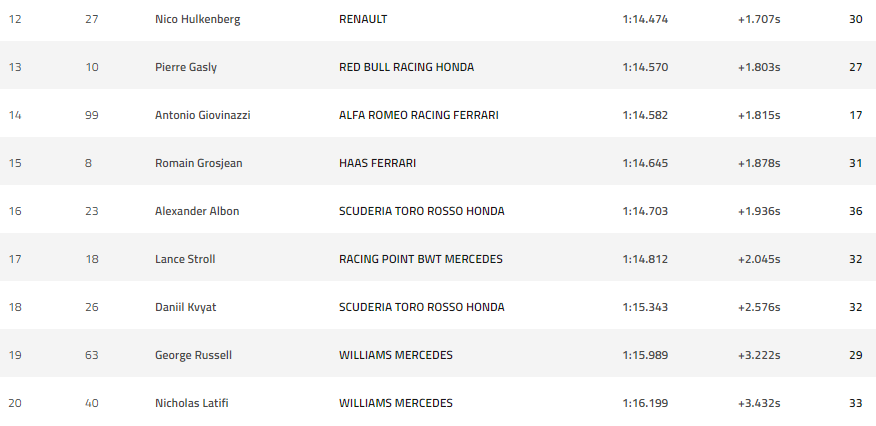This screenshot has width=876, height=426.
Task: Click ALFA ROMEO RACING FERRARI team
Action: (418, 115)
